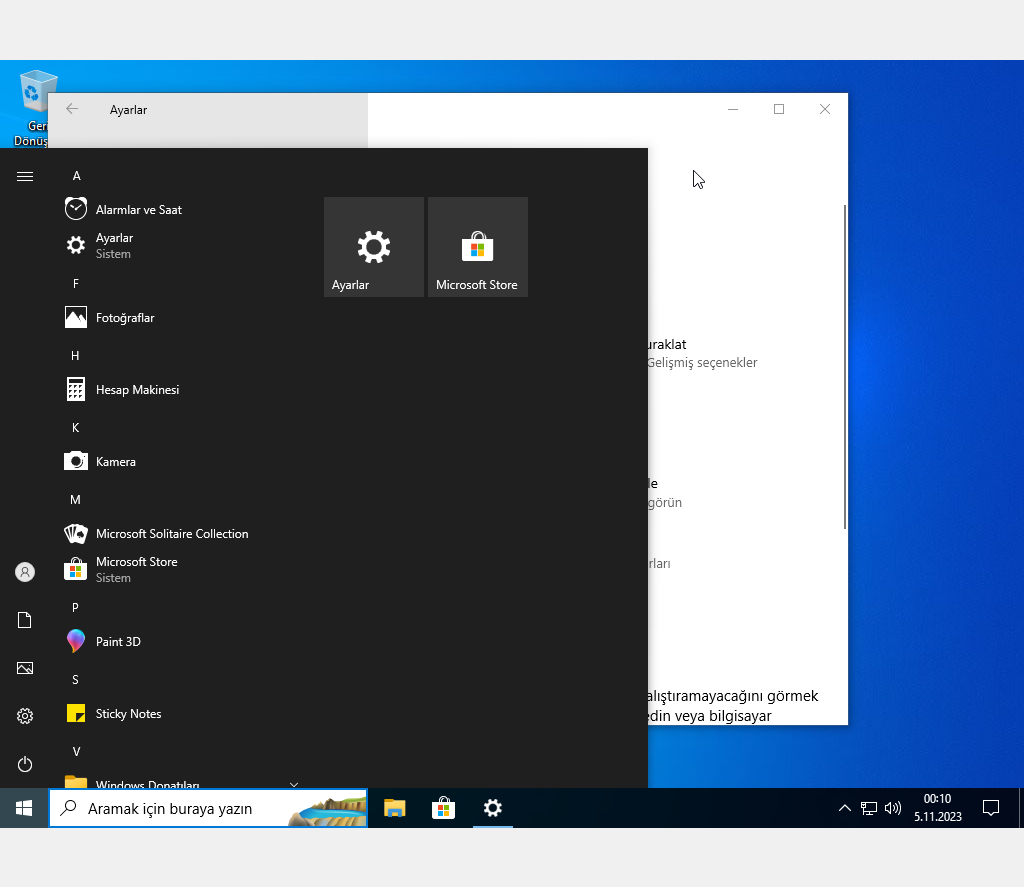The width and height of the screenshot is (1024, 887).
Task: Click the Ayarlar pinned tile
Action: click(374, 247)
